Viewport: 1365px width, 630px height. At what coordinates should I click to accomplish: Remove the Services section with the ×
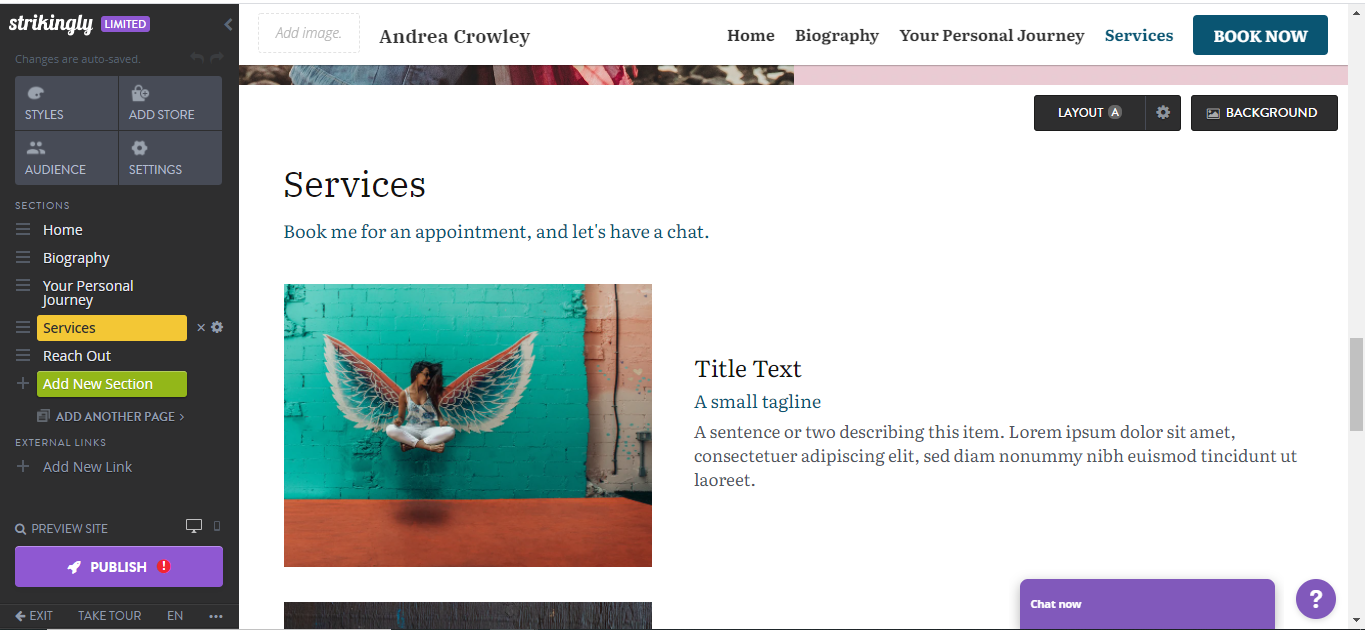(x=200, y=327)
